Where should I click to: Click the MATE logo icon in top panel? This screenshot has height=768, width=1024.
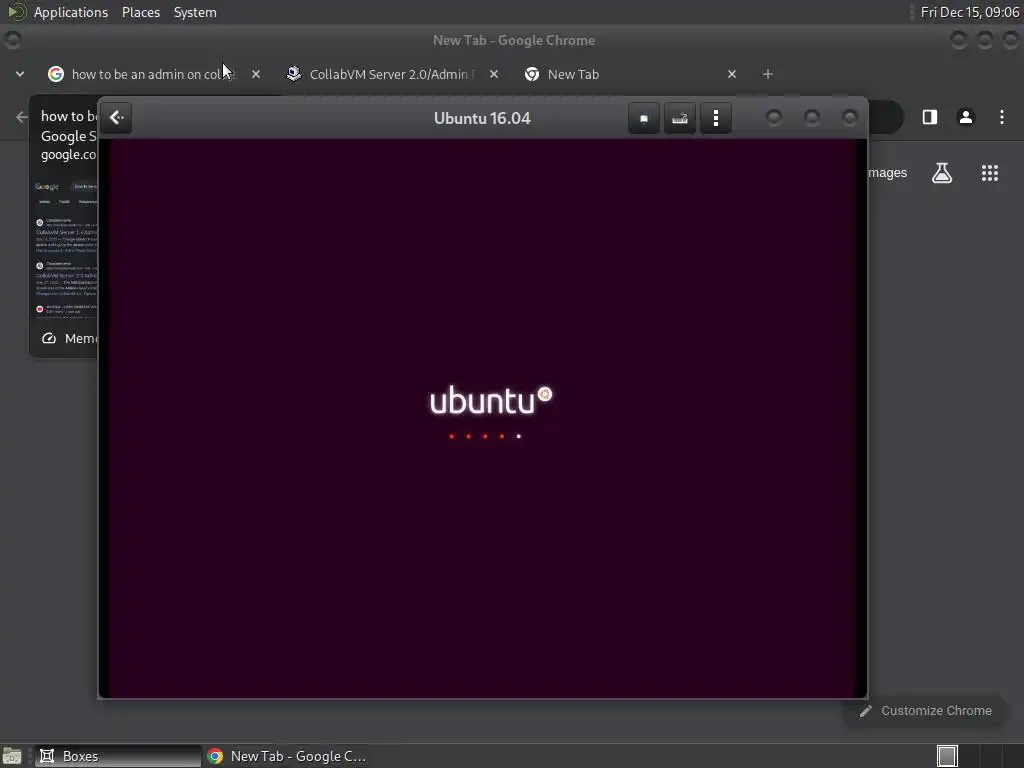[16, 12]
